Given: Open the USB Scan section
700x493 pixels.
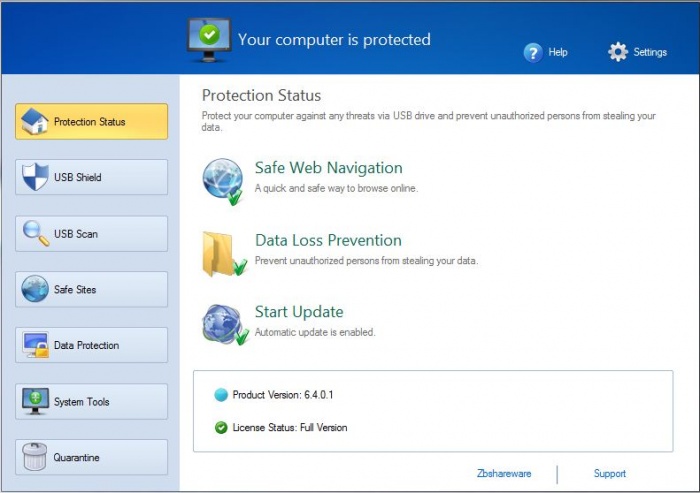Looking at the screenshot, I should pos(92,234).
